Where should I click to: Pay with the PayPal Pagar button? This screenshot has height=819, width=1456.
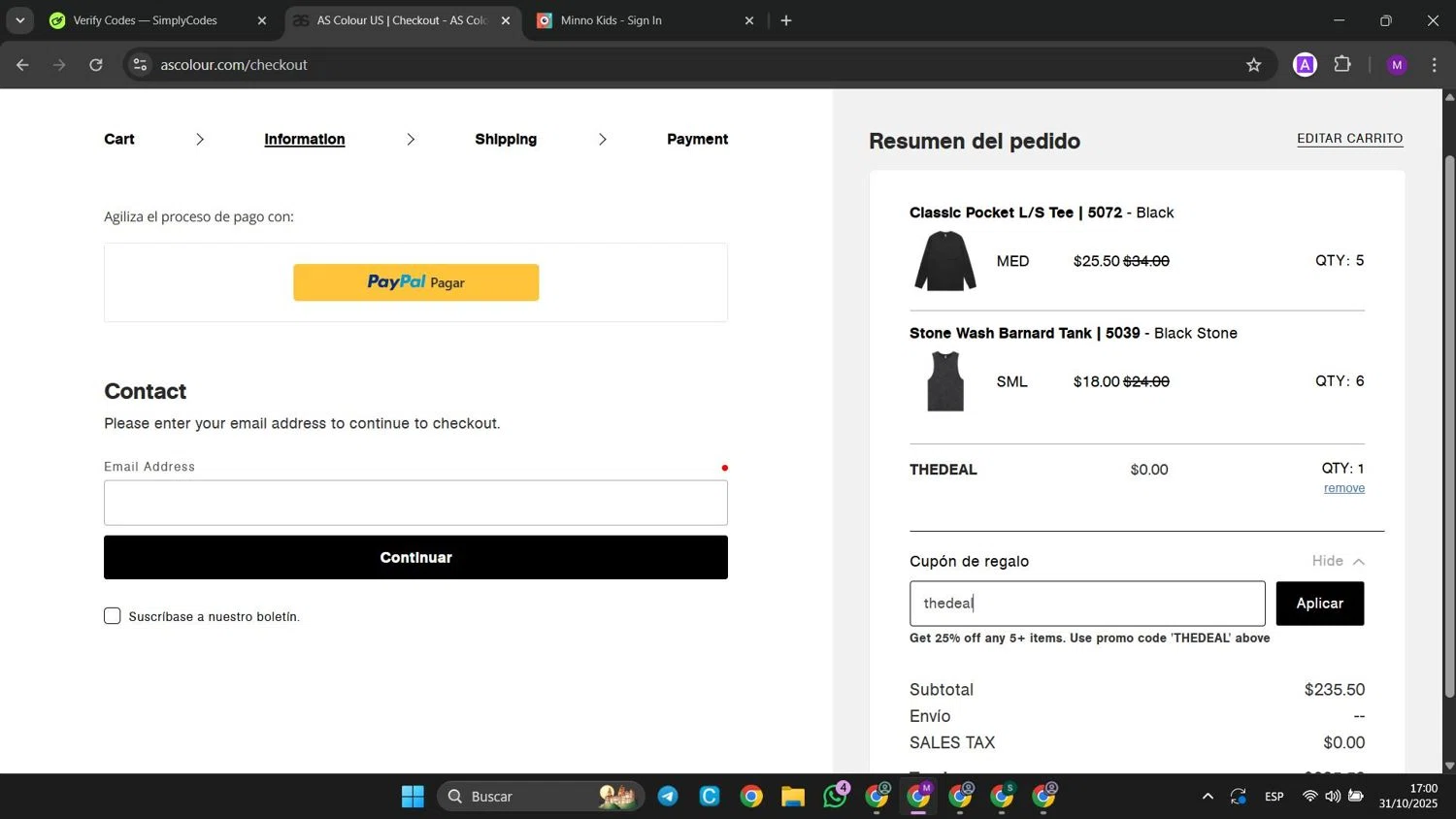point(415,282)
